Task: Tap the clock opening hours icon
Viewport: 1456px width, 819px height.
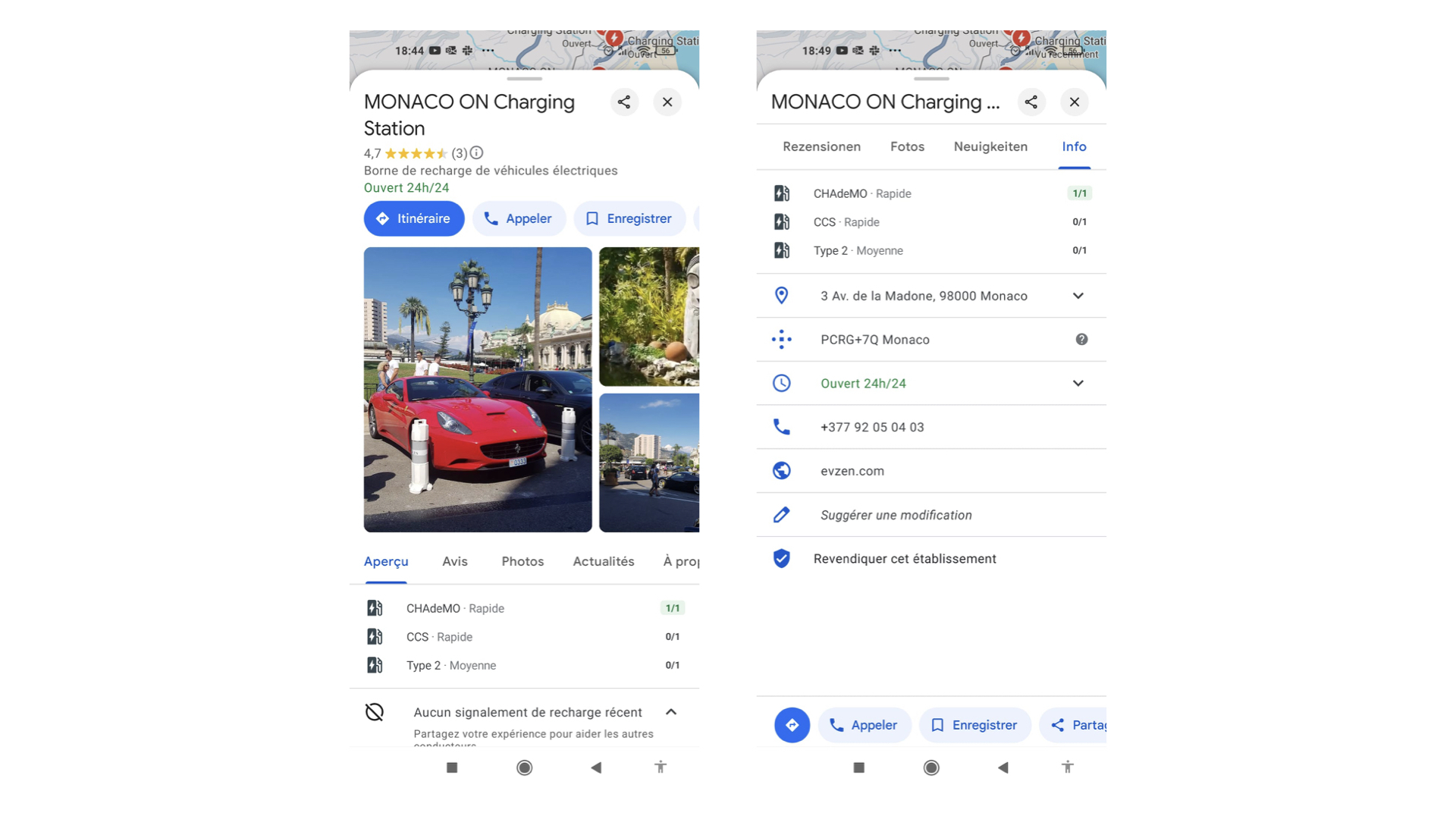Action: [782, 383]
